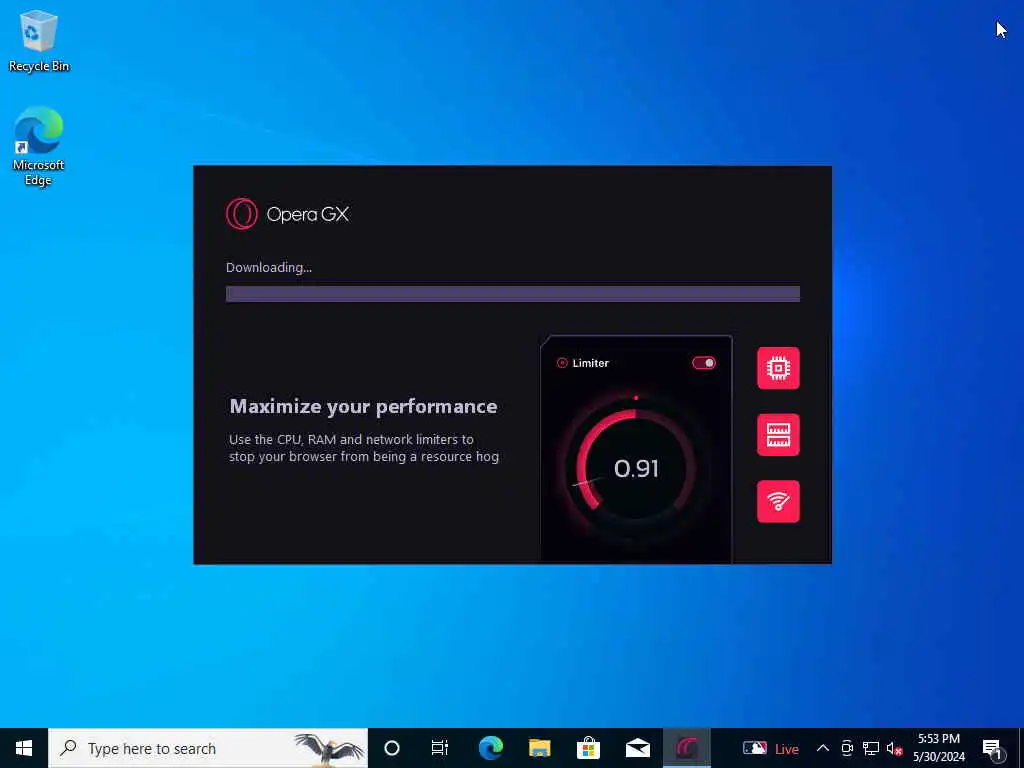Viewport: 1024px width, 768px height.
Task: Click the CPU limiter chip icon
Action: coord(778,368)
